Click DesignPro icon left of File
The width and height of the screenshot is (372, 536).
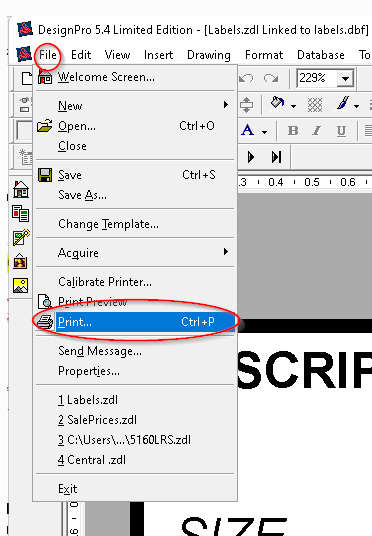[x=24, y=54]
